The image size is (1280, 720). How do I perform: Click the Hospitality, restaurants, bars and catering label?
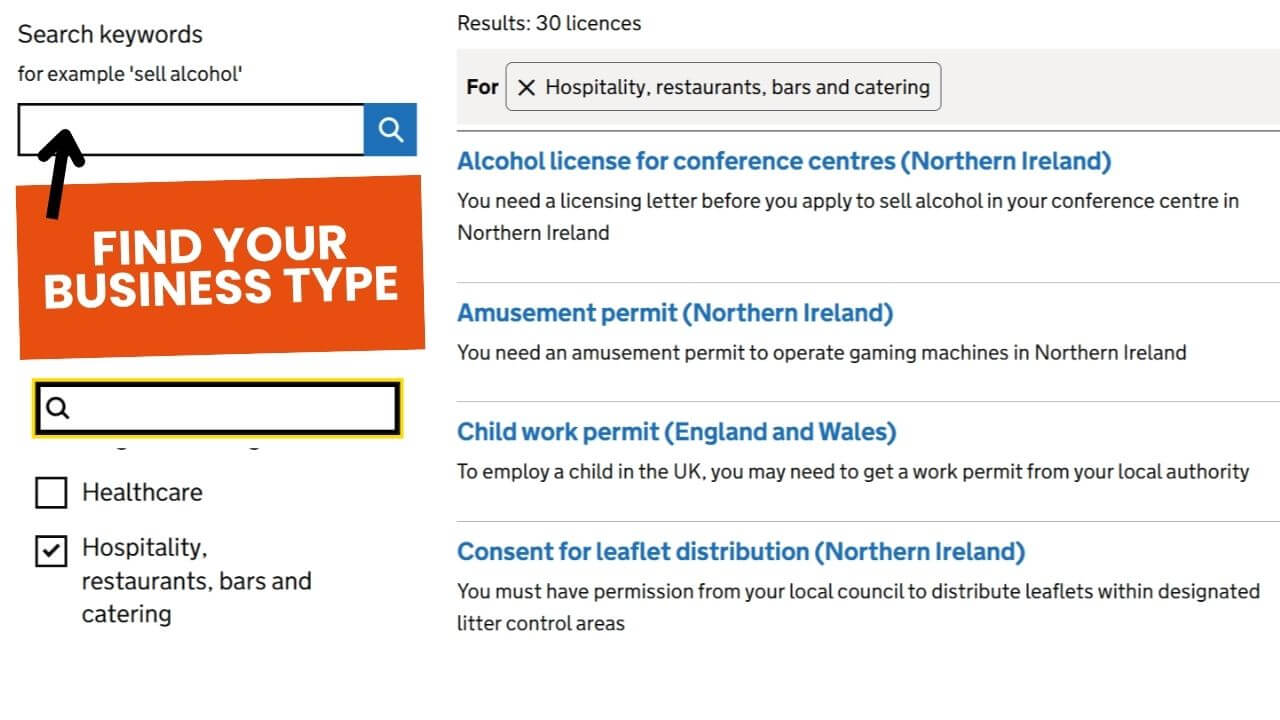pyautogui.click(x=196, y=580)
